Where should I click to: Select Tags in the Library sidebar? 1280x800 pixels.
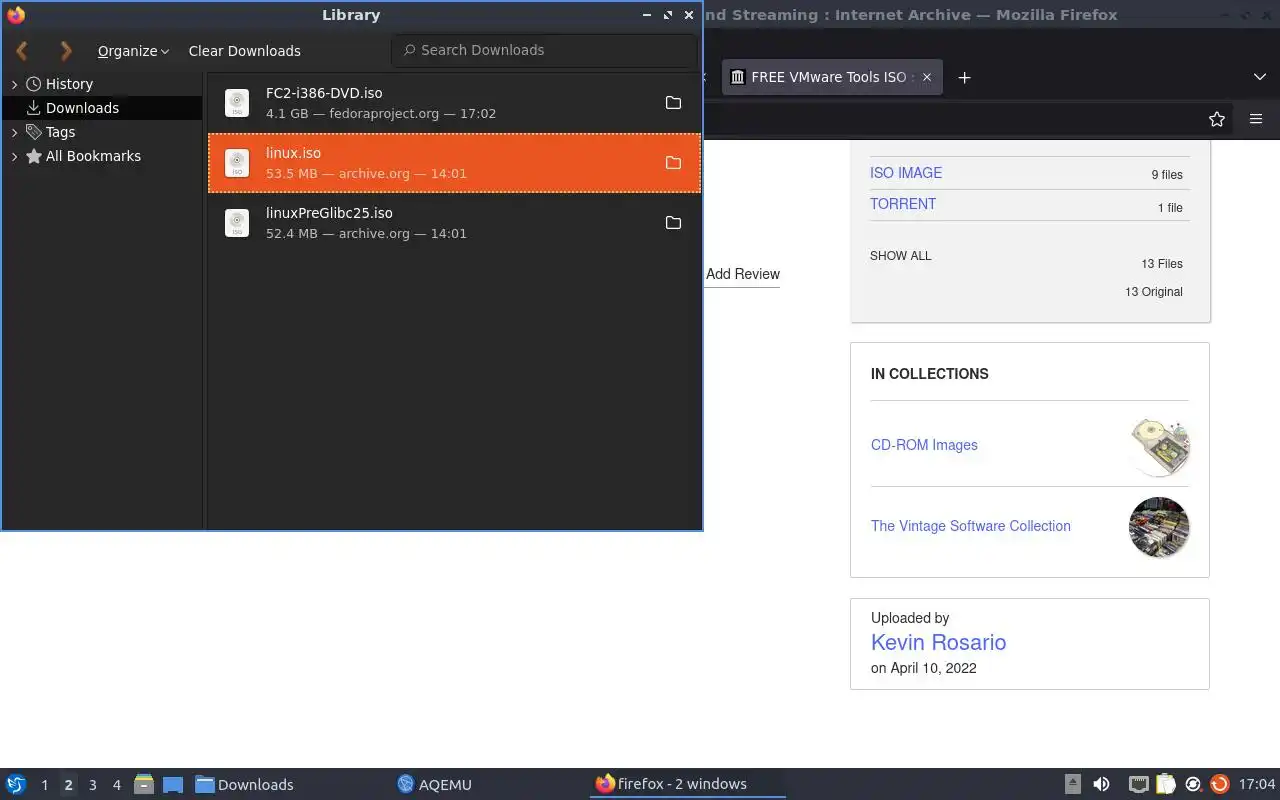(60, 132)
